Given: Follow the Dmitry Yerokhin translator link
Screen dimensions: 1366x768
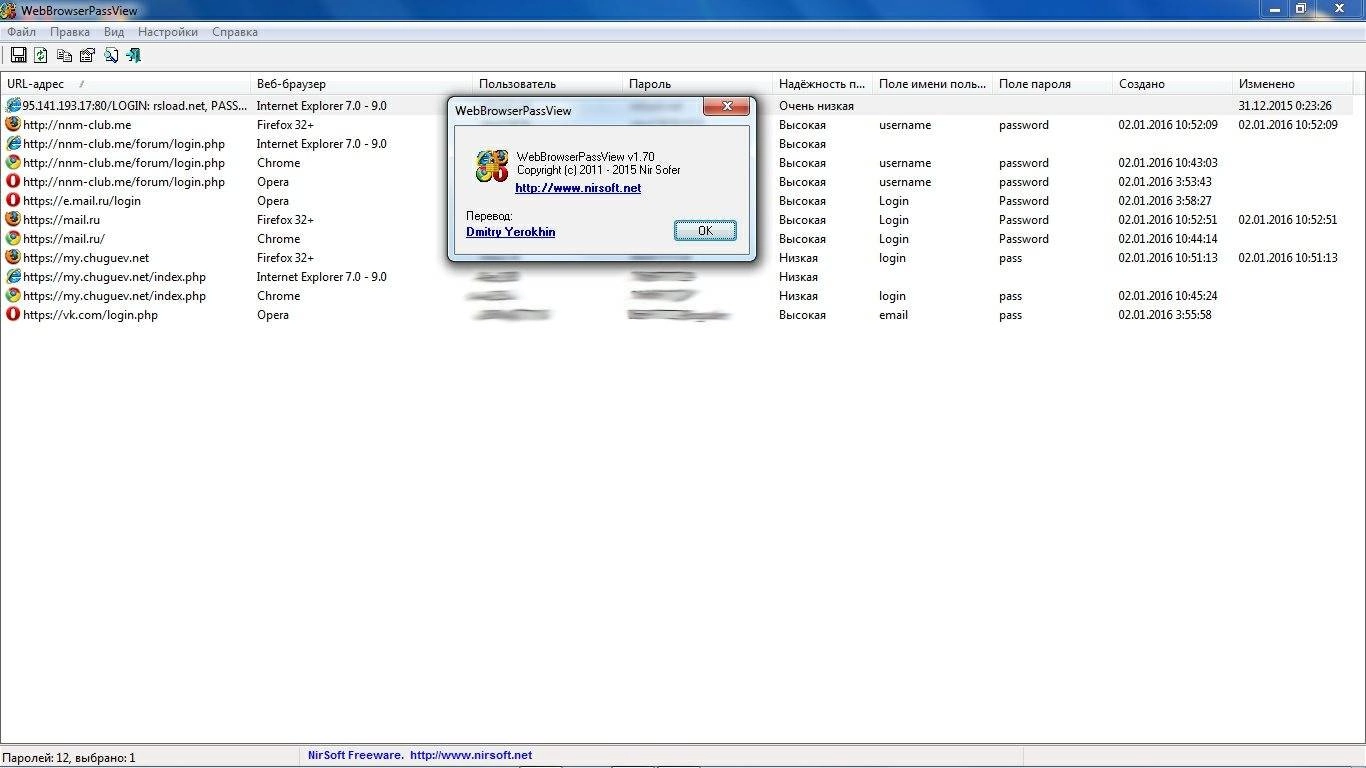Looking at the screenshot, I should 511,232.
